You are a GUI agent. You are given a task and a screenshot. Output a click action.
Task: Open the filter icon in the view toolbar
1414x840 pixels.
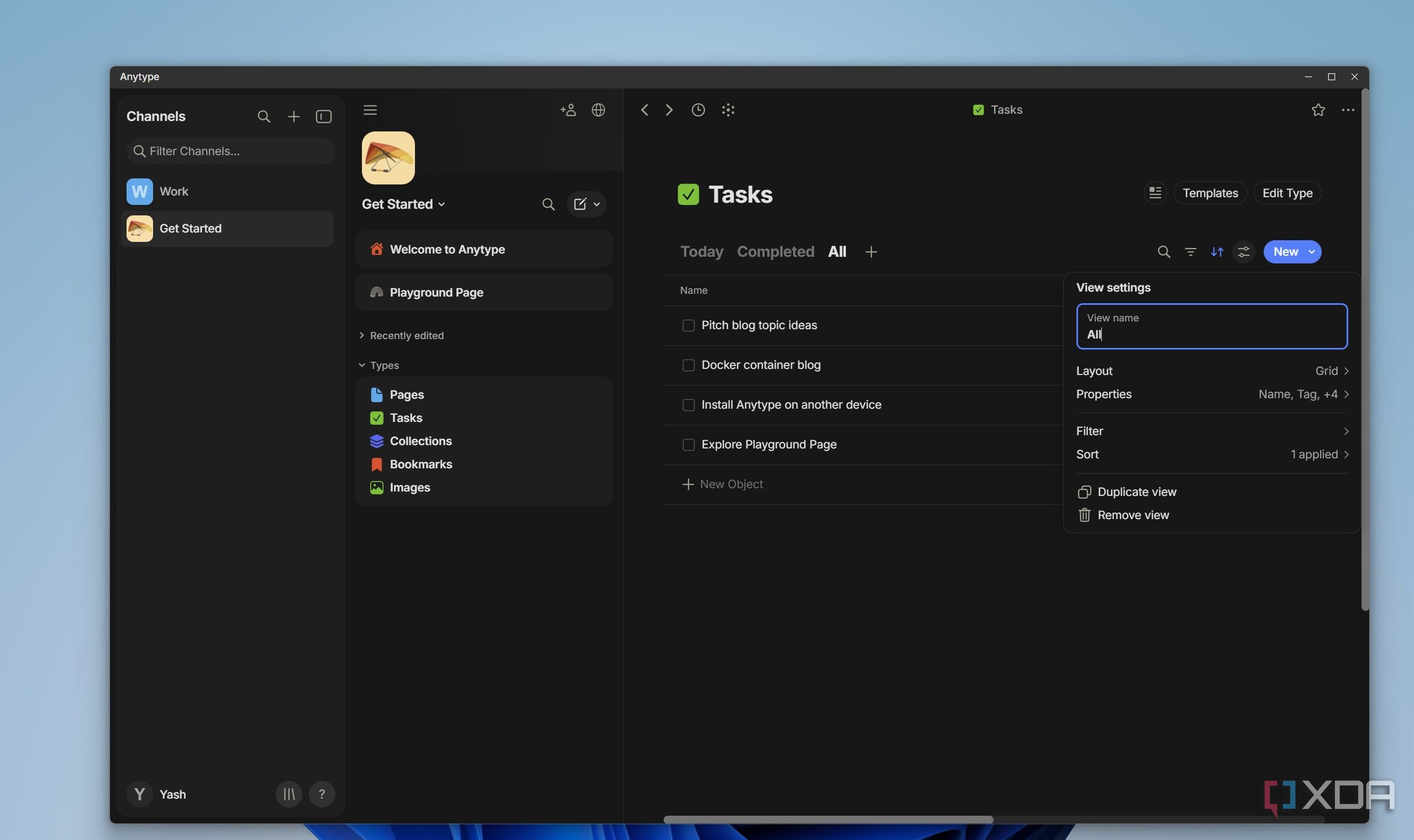(1190, 252)
